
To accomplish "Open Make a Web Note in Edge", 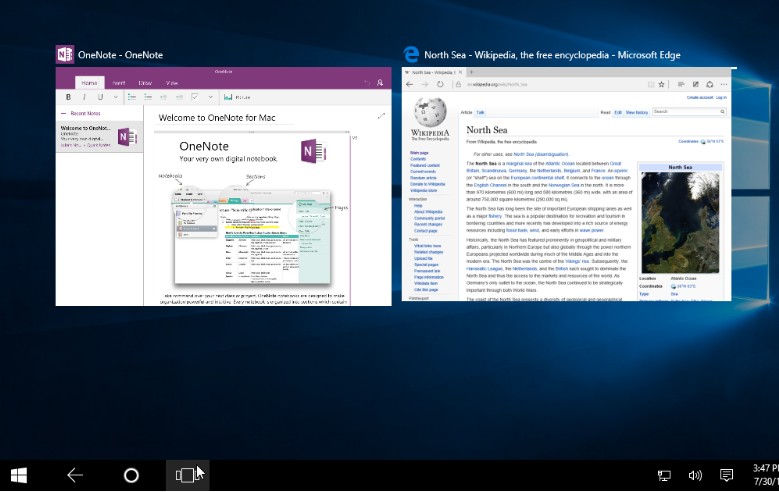I will click(x=696, y=84).
